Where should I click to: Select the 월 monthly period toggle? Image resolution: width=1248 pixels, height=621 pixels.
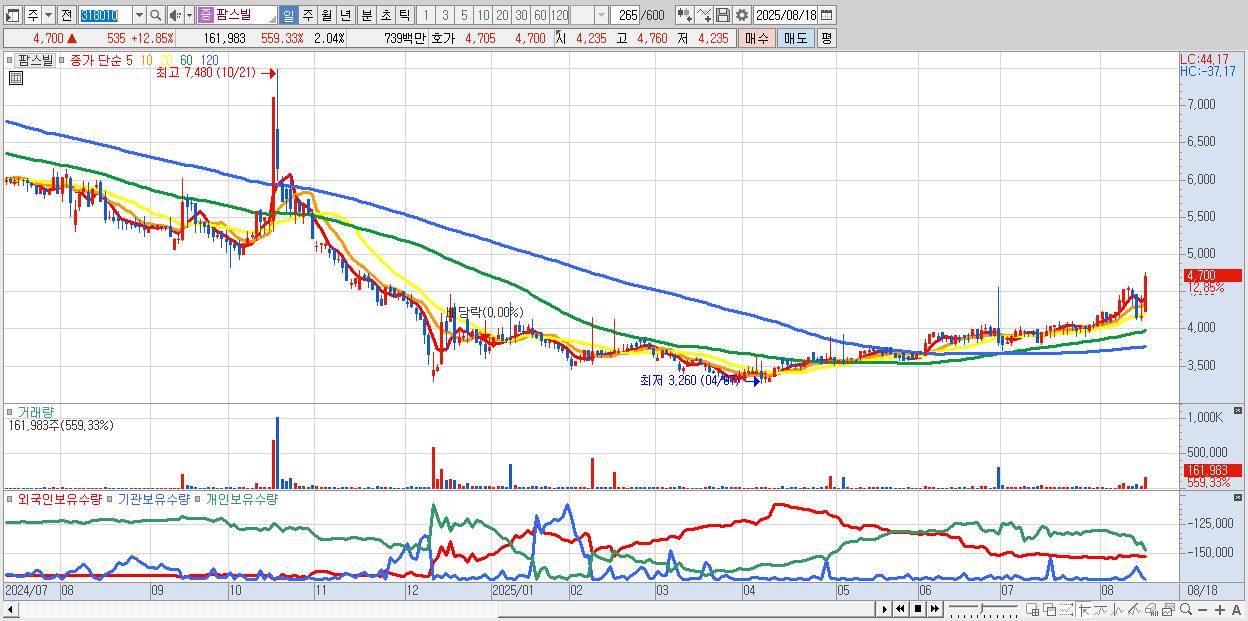tap(326, 15)
